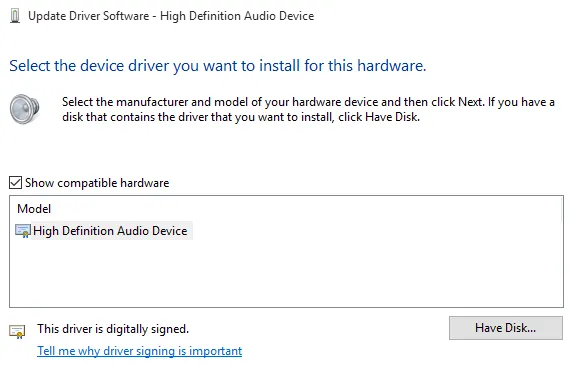Screen dimensions: 569x366
Task: Click the signed-driver certificate icon at bottom
Action: [x=17, y=331]
